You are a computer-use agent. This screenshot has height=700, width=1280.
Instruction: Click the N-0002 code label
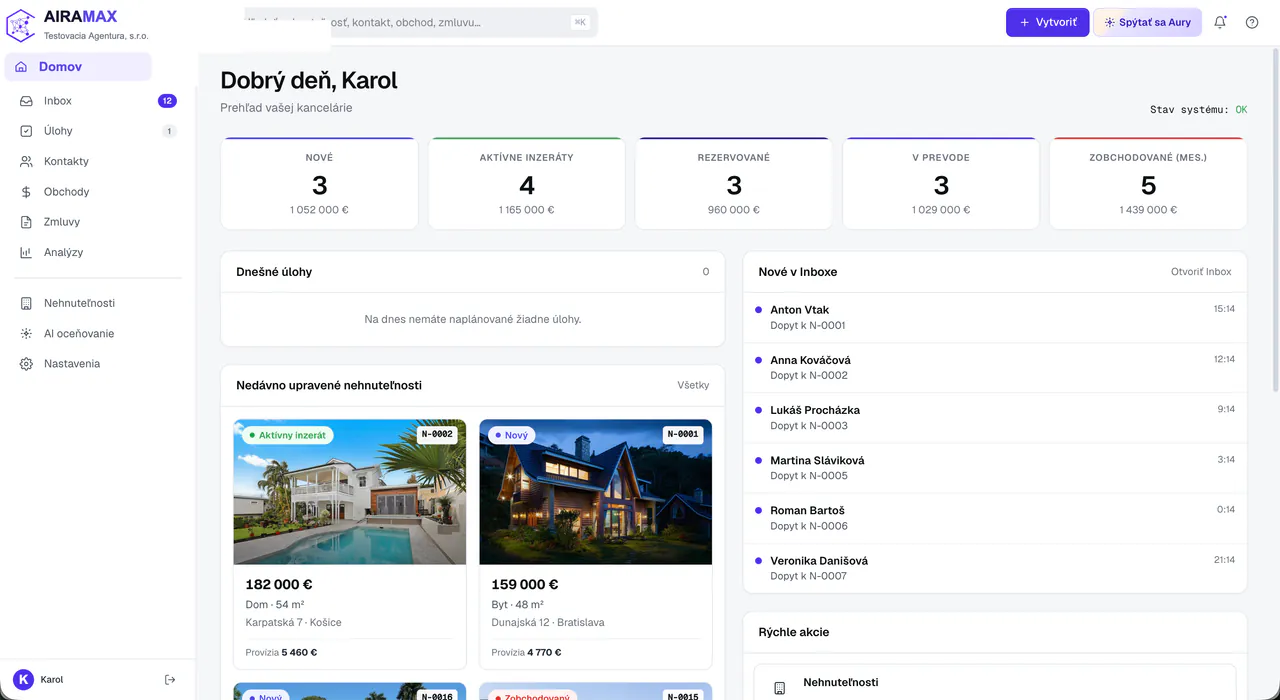pyautogui.click(x=437, y=435)
